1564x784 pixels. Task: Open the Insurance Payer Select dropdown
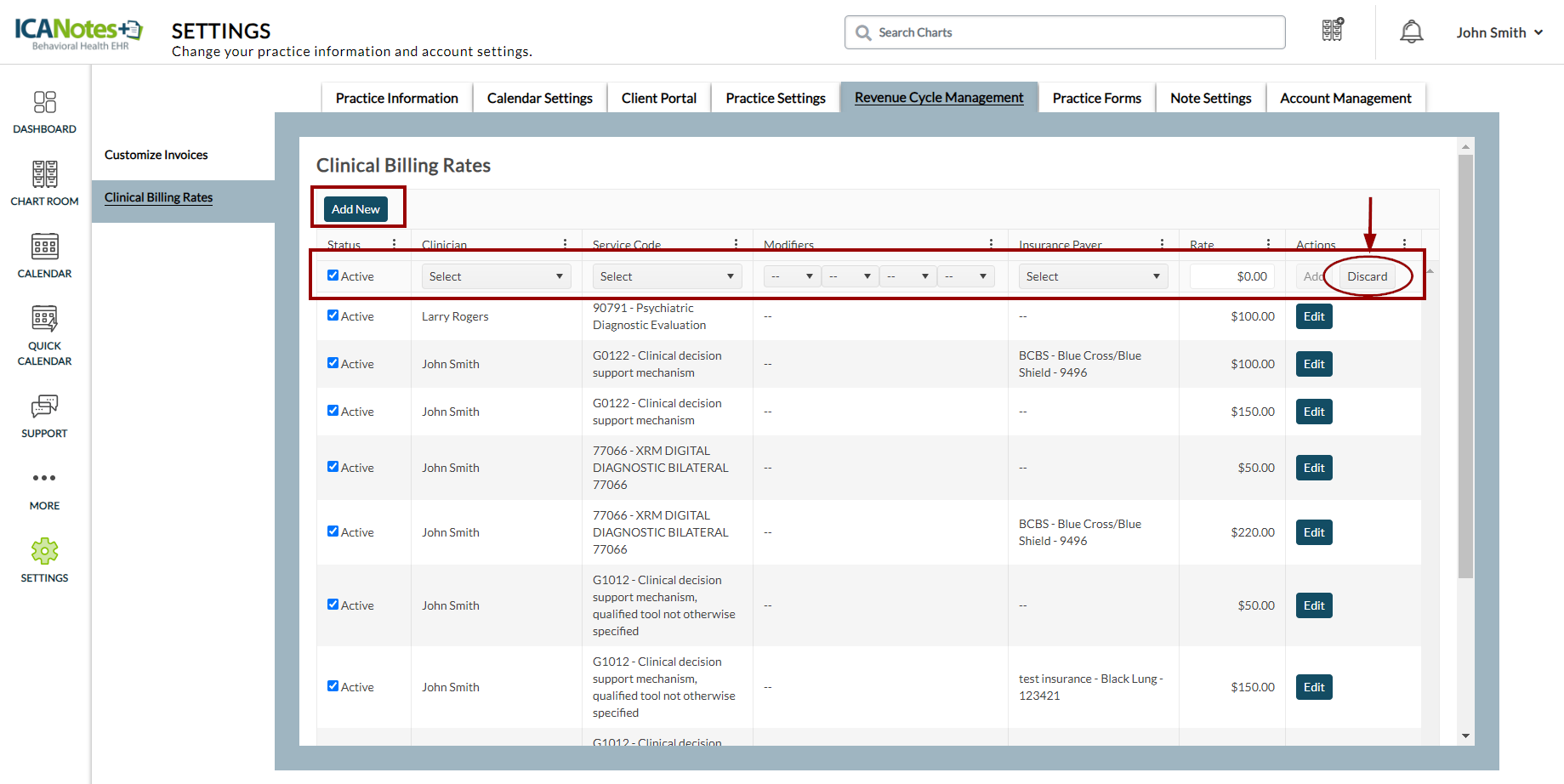tap(1093, 276)
